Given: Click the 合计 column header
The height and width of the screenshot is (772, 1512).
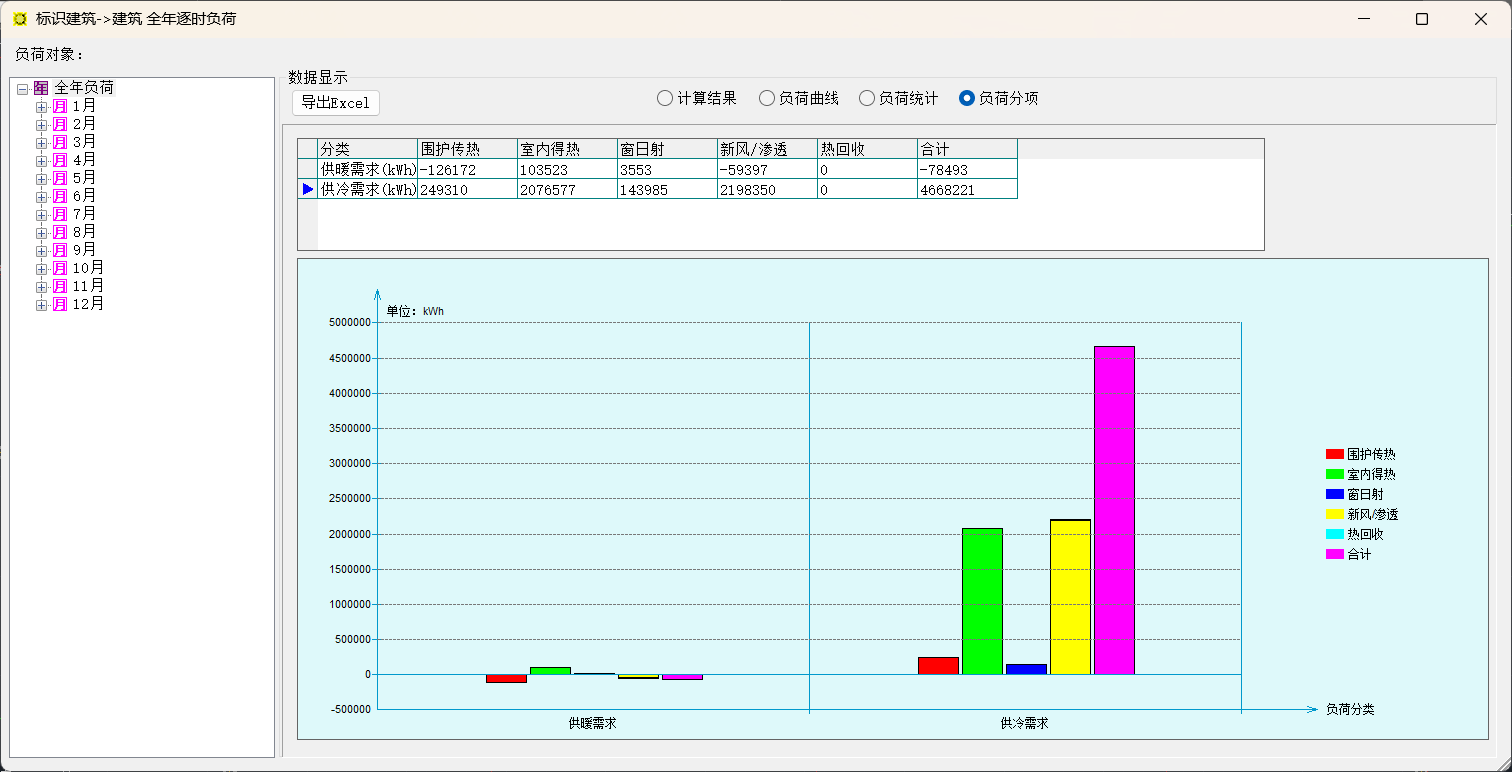Looking at the screenshot, I should click(967, 149).
